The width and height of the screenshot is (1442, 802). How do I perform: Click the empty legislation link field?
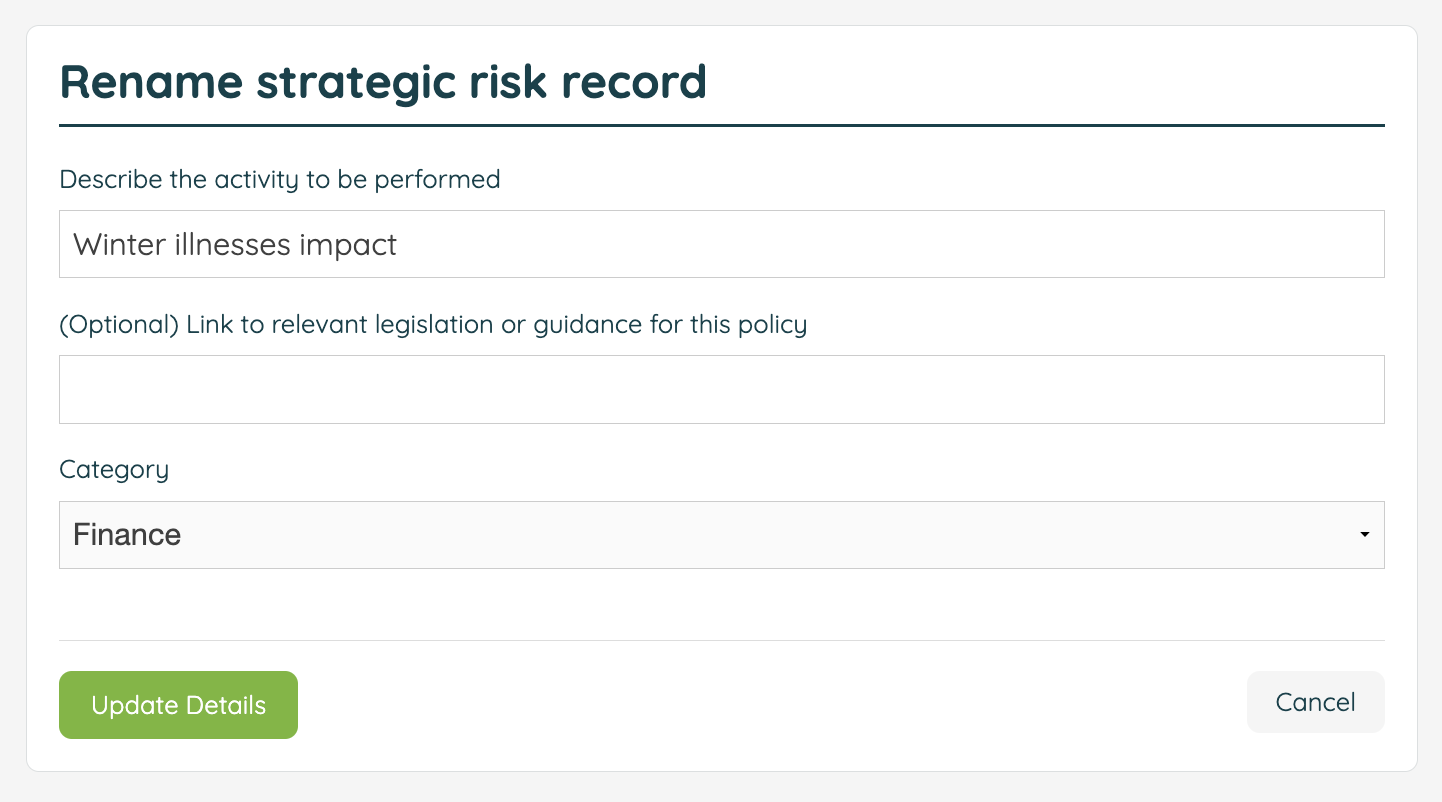[721, 389]
